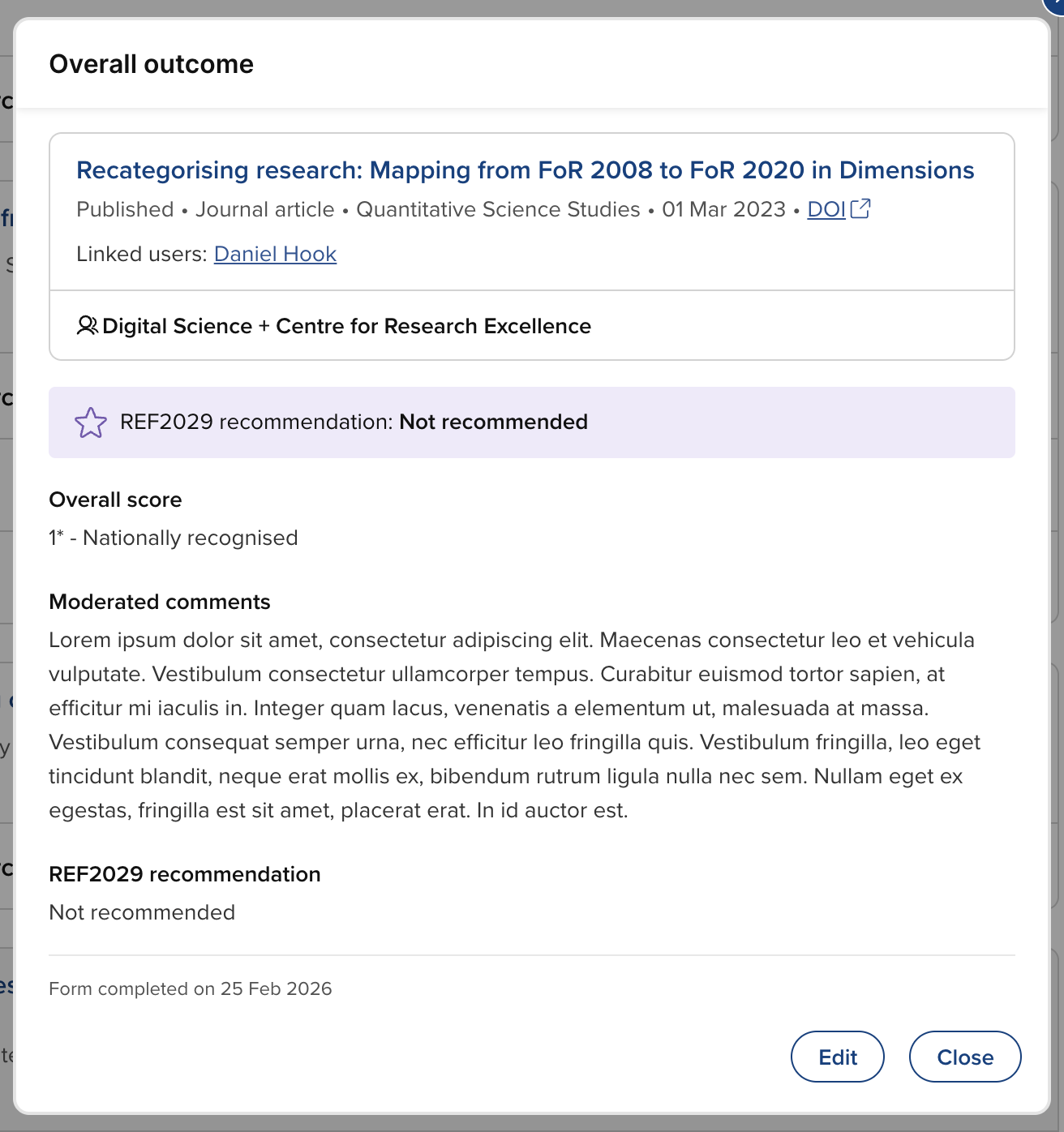Click the bold REF2029 recommendation heading below the comments
Image resolution: width=1064 pixels, height=1132 pixels.
[x=185, y=874]
